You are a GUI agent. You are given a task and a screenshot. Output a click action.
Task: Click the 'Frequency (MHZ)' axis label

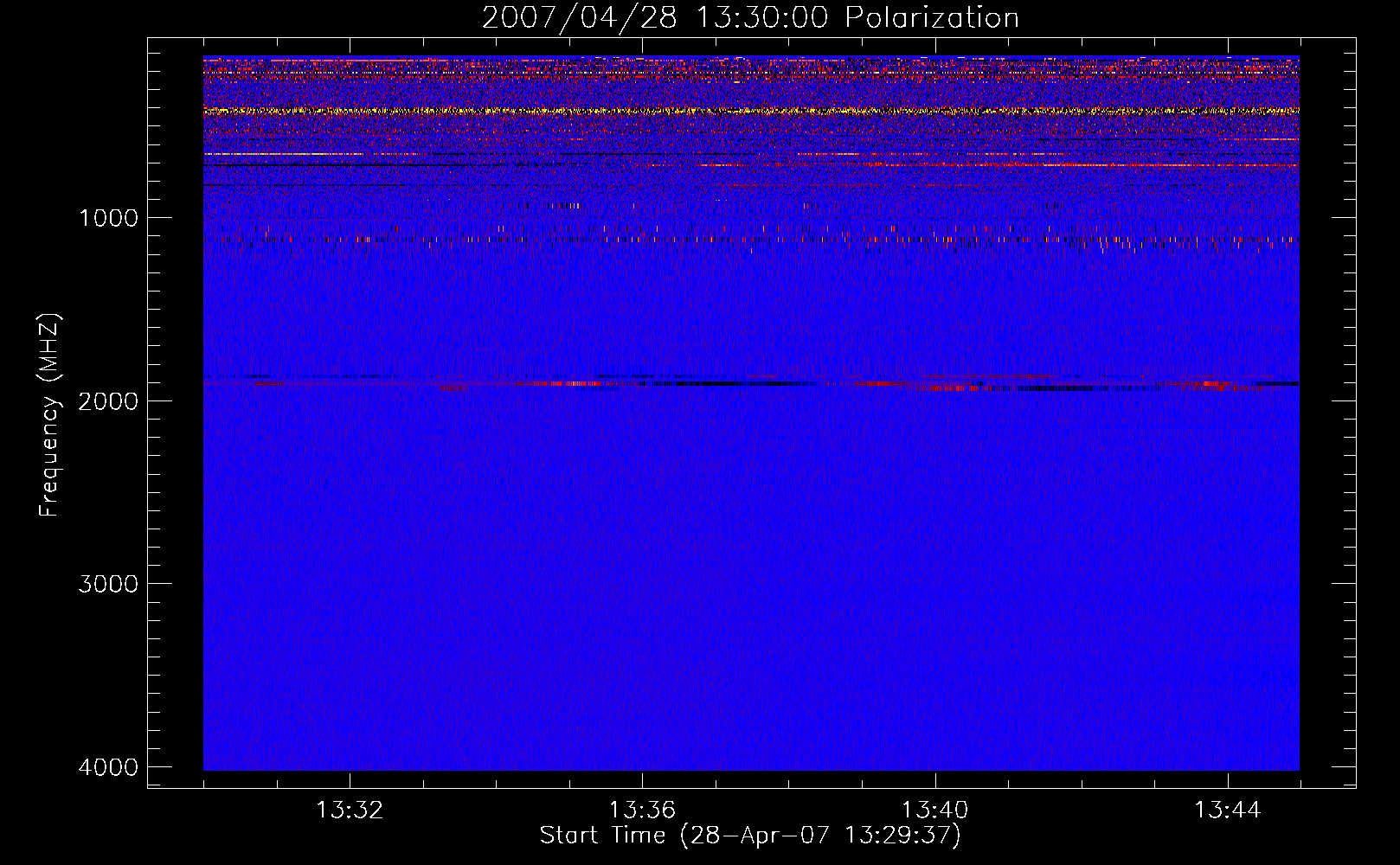click(49, 415)
